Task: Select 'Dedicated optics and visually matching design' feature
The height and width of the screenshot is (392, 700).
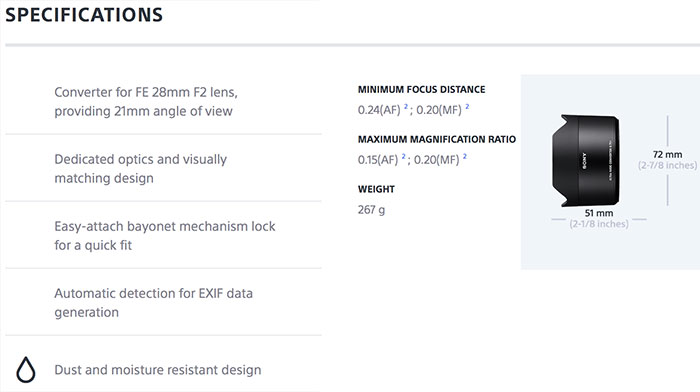Action: point(141,168)
